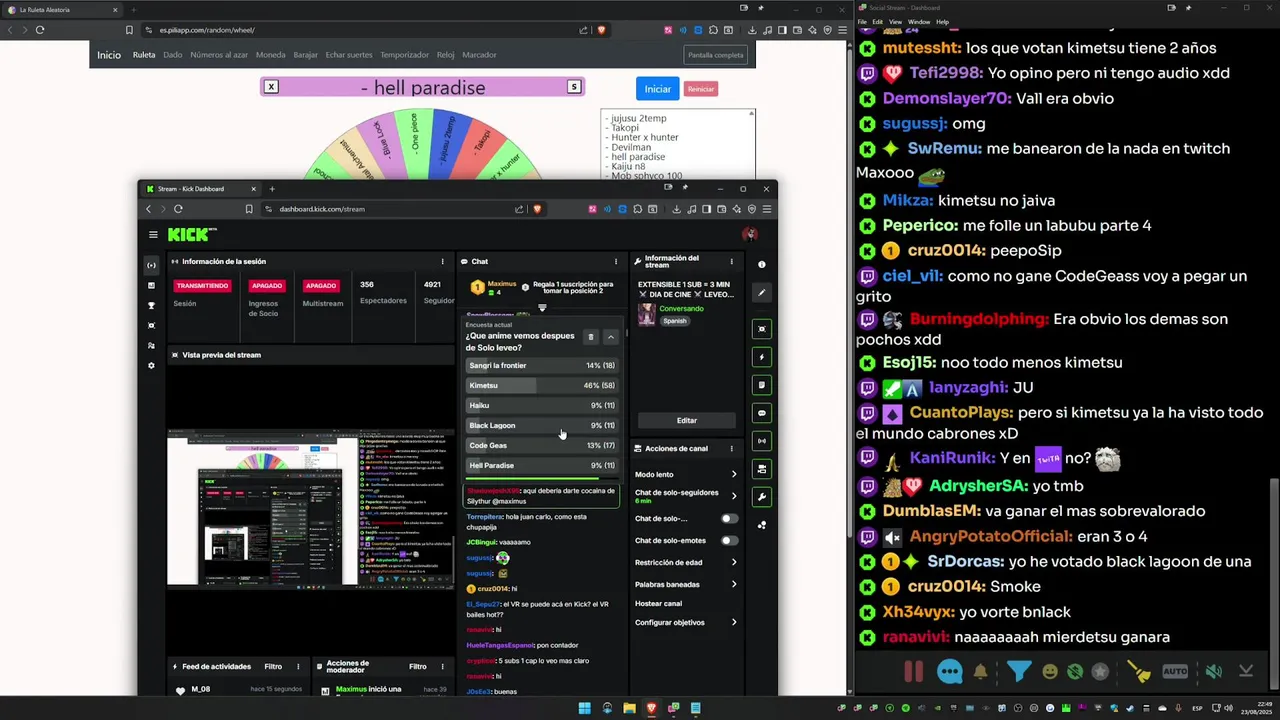Open View menu in Social Stream window
Viewport: 1280px width, 720px height.
coord(895,21)
